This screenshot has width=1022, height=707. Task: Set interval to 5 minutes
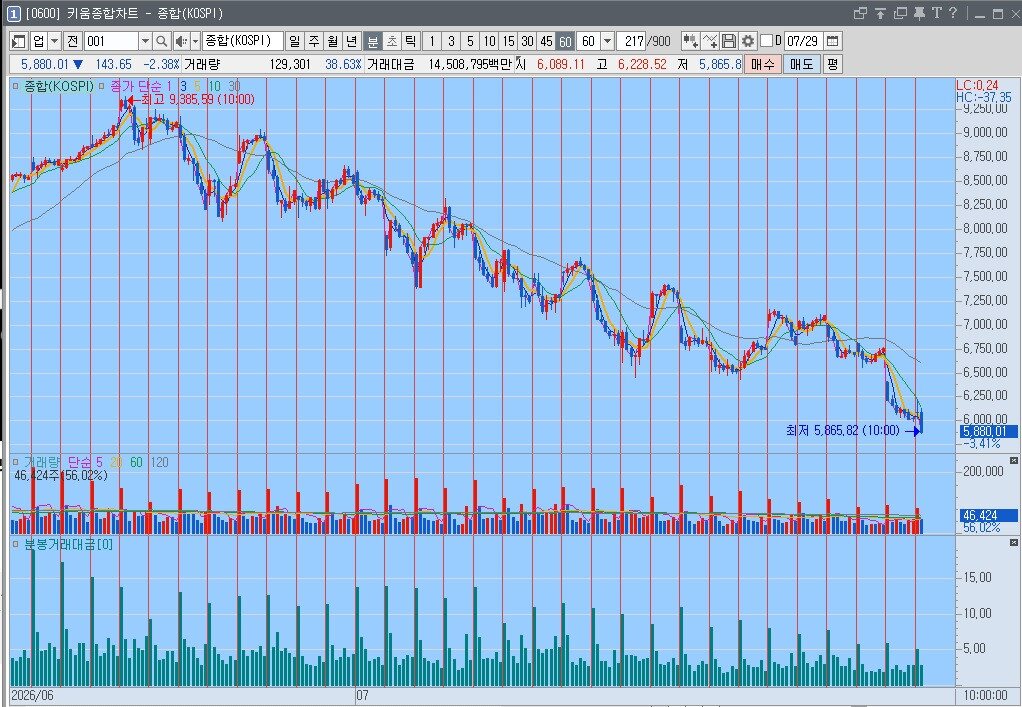(470, 41)
